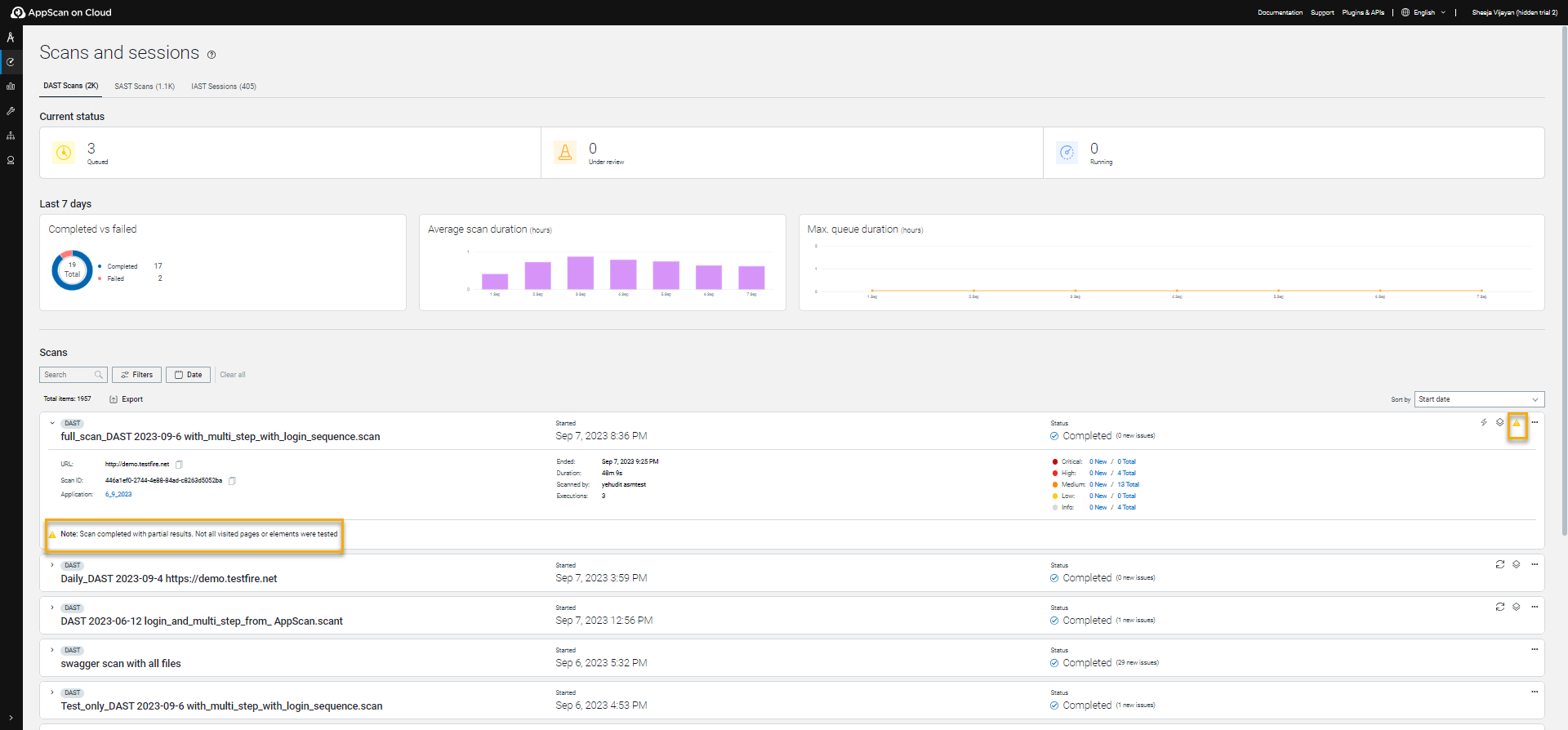The image size is (1568, 730).
Task: Click the warning triangle icon on first scan
Action: click(x=1517, y=423)
